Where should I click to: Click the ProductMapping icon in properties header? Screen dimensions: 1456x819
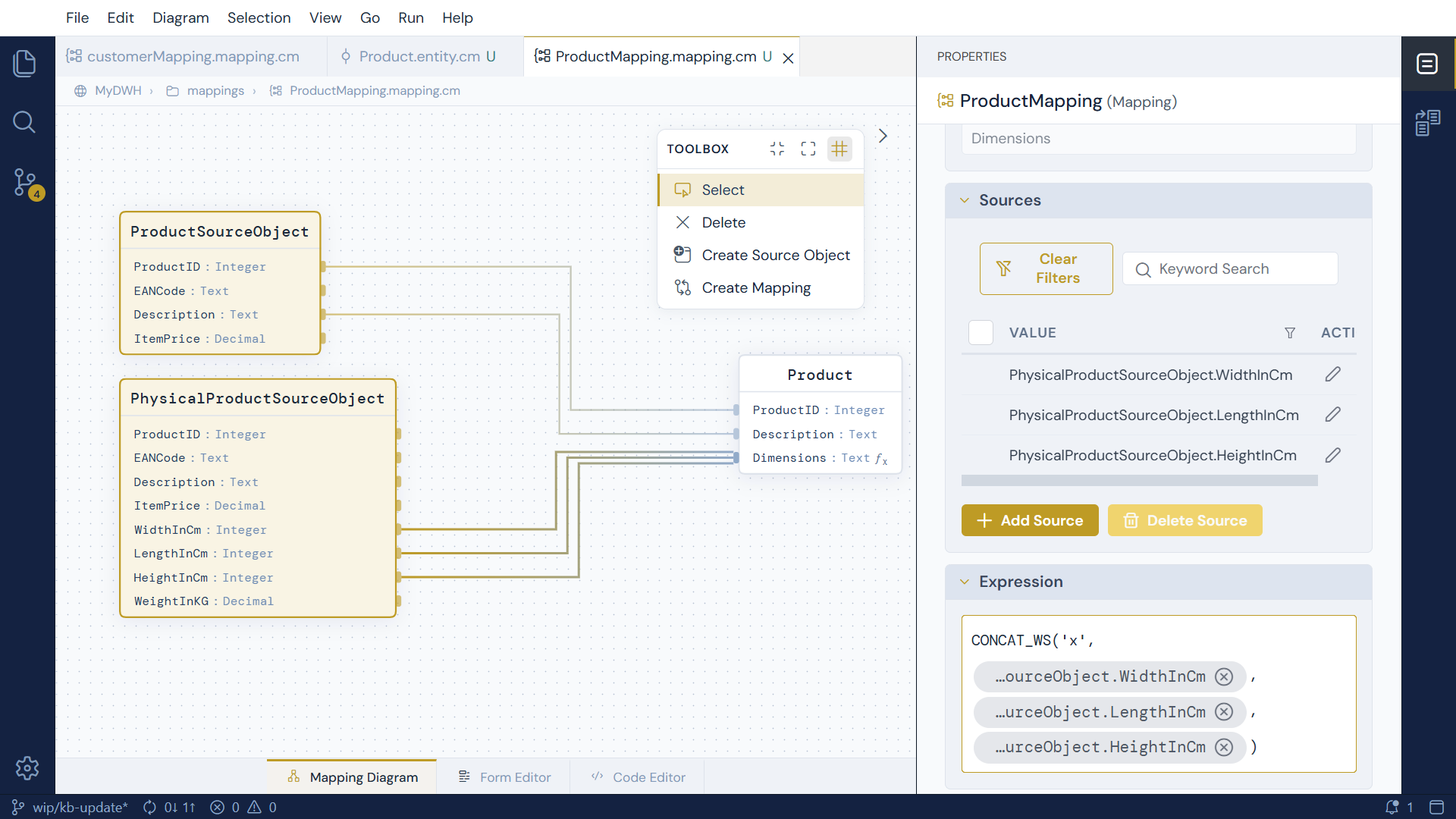pos(946,101)
